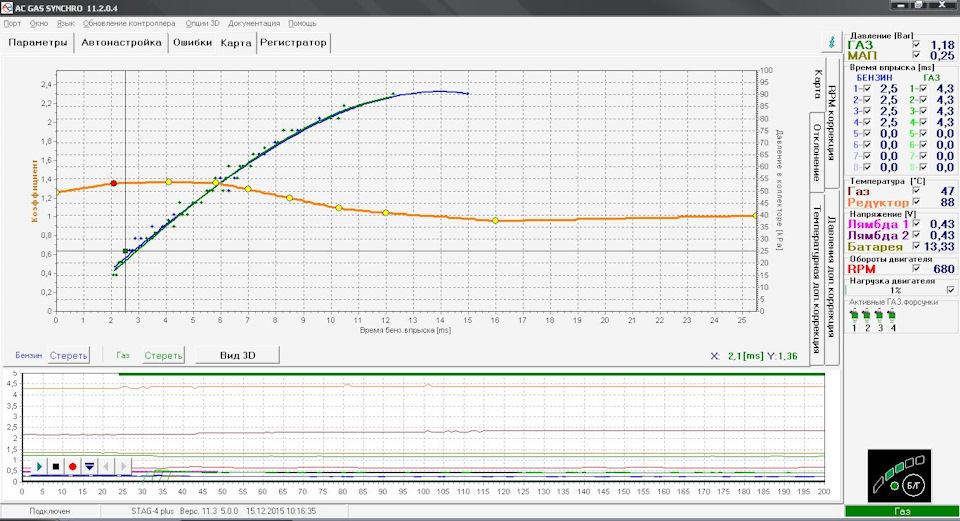Toggle the Редуктор temperature checkbox
The width and height of the screenshot is (960, 521).
pyautogui.click(x=916, y=201)
